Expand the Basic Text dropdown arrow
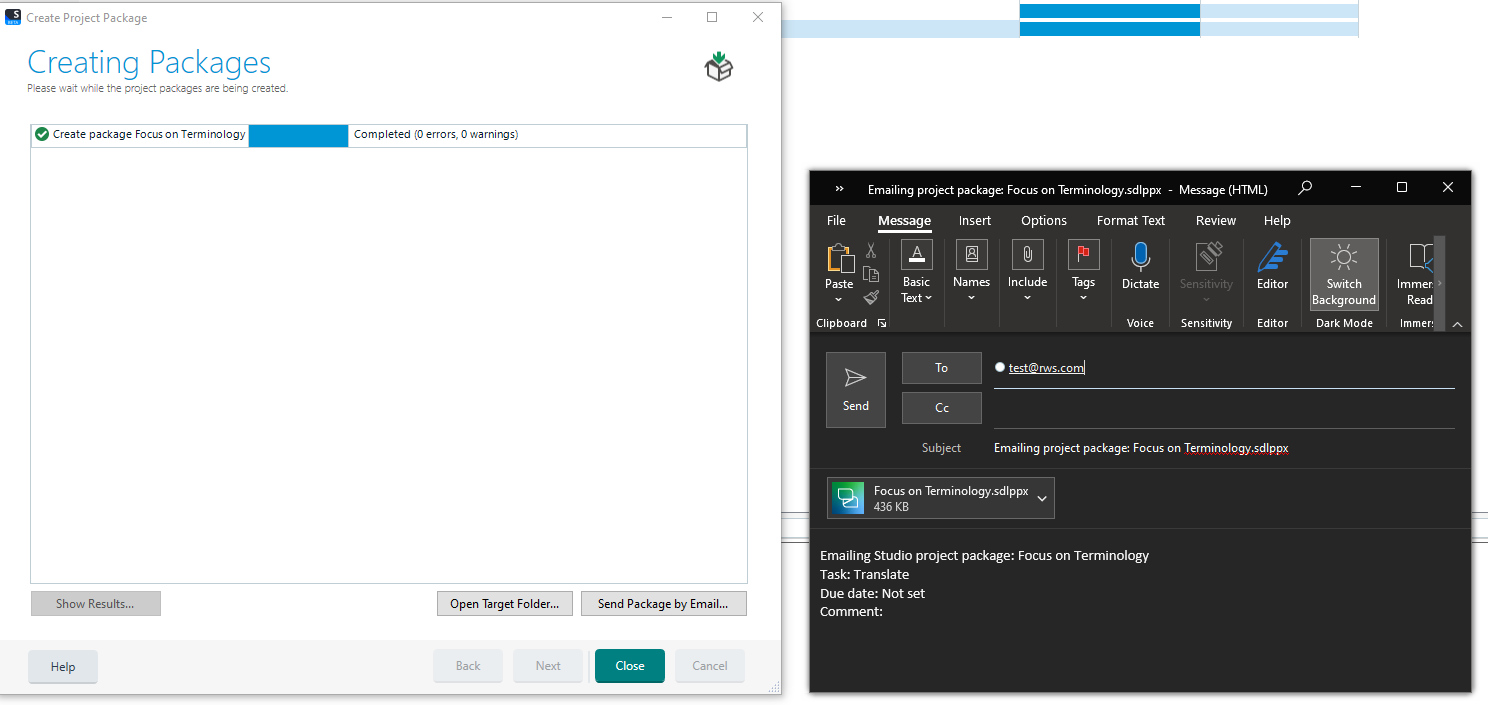This screenshot has height=705, width=1488. click(x=928, y=298)
